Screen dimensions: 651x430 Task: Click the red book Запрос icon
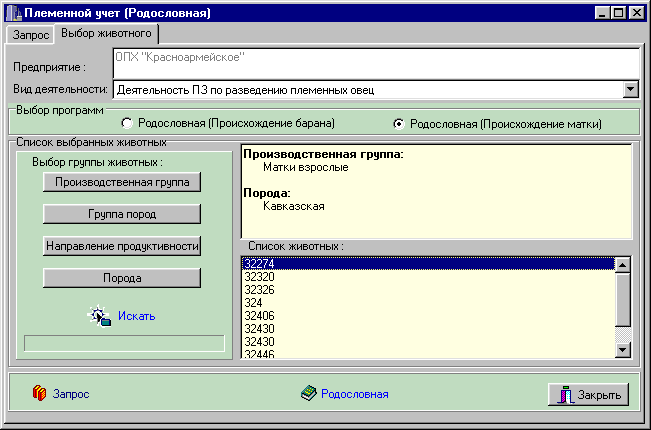pyautogui.click(x=39, y=394)
